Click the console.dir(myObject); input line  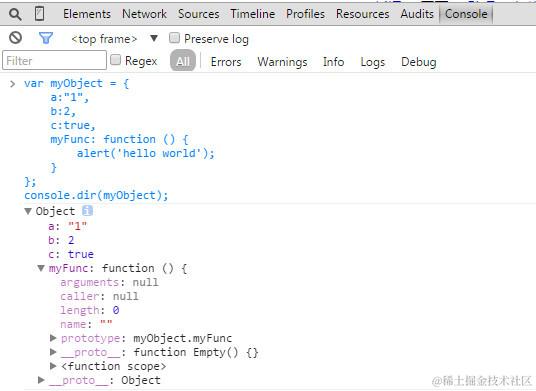pos(96,196)
